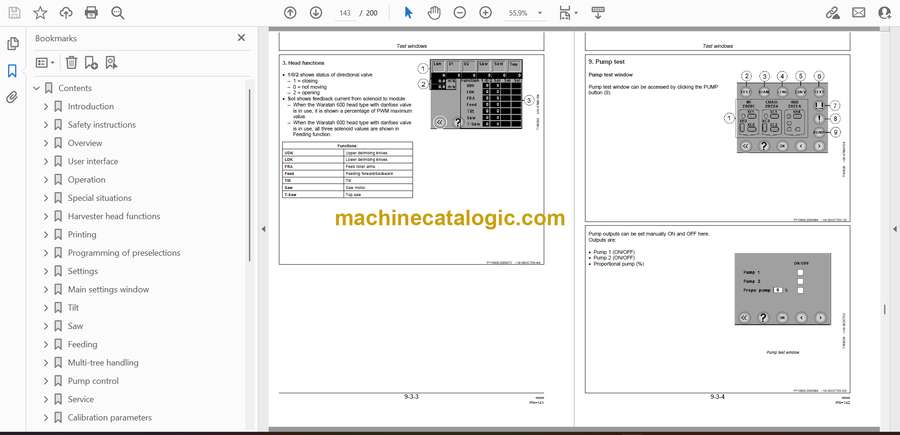Click the Save file icon
Viewport: 900px width, 435px height.
14,13
